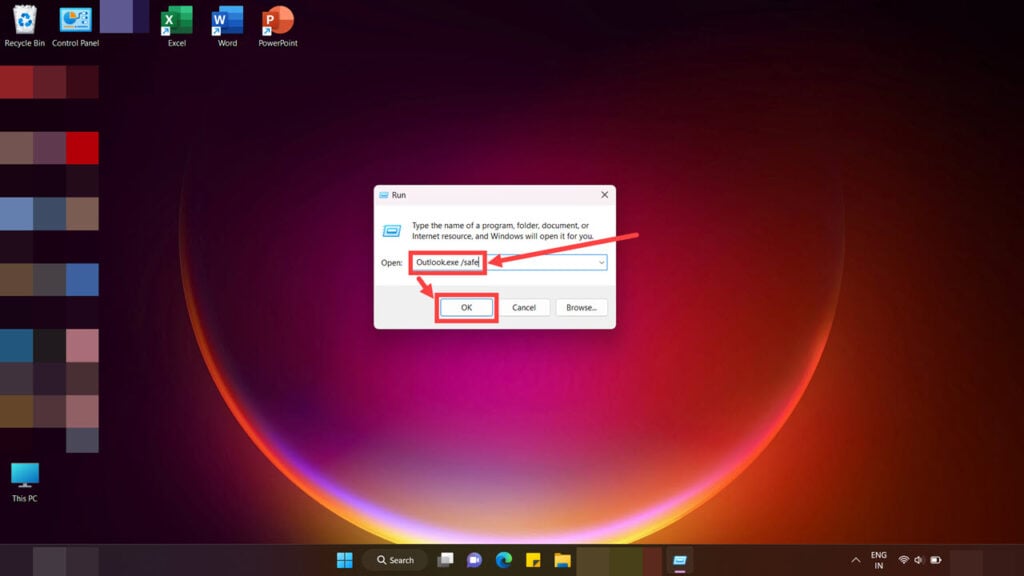Screen dimensions: 1024x576
Task: Close the Run dialog
Action: [605, 195]
